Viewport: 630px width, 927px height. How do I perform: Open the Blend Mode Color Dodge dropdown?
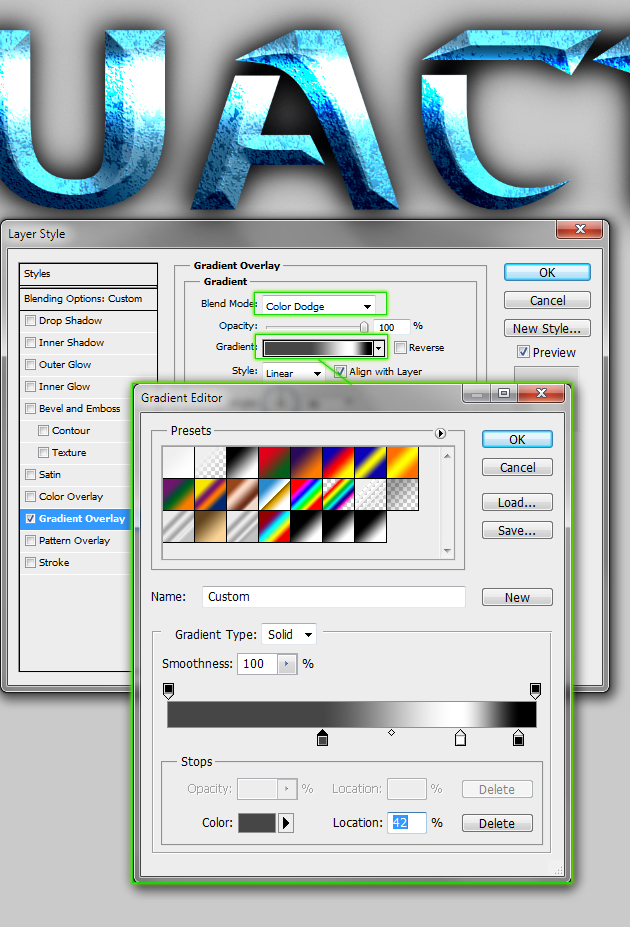point(320,306)
